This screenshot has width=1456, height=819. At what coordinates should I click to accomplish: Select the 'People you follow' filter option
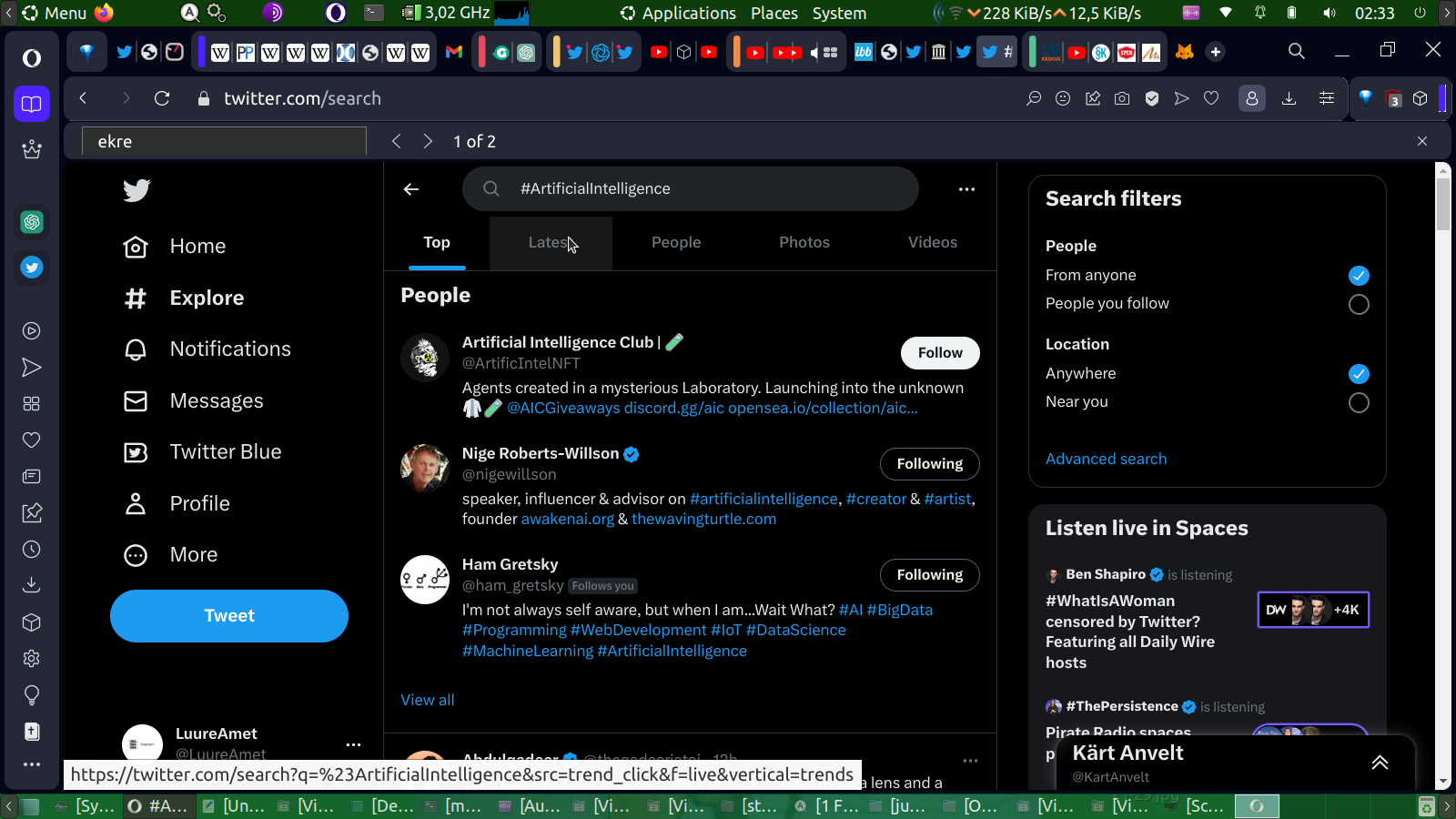[x=1359, y=305]
